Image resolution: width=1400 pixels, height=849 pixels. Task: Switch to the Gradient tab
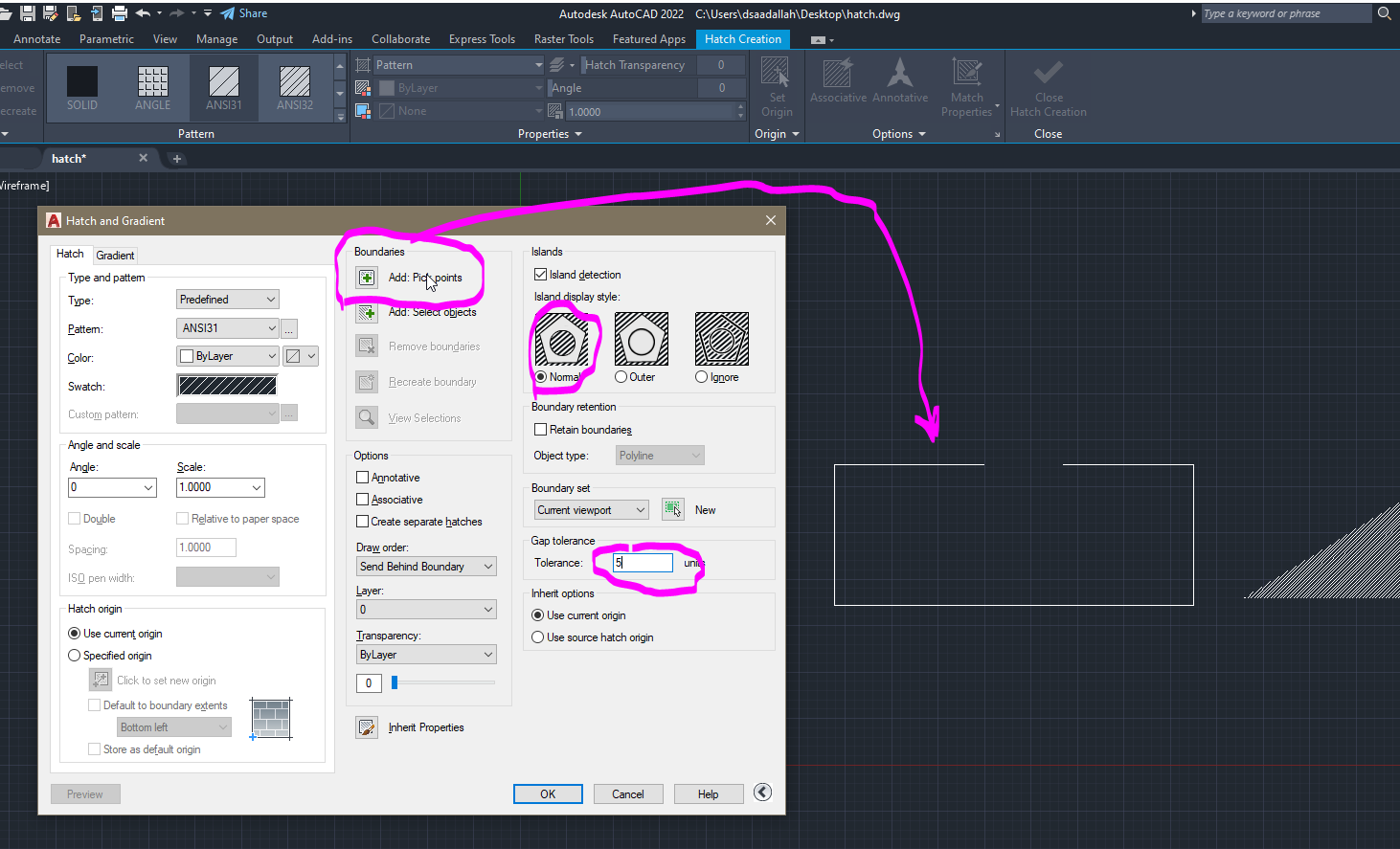click(x=115, y=255)
